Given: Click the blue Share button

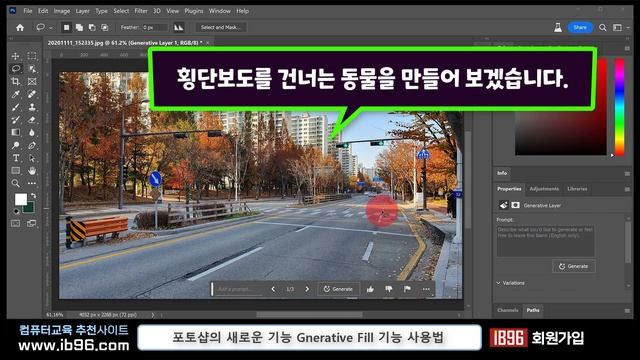Looking at the screenshot, I should tap(580, 27).
